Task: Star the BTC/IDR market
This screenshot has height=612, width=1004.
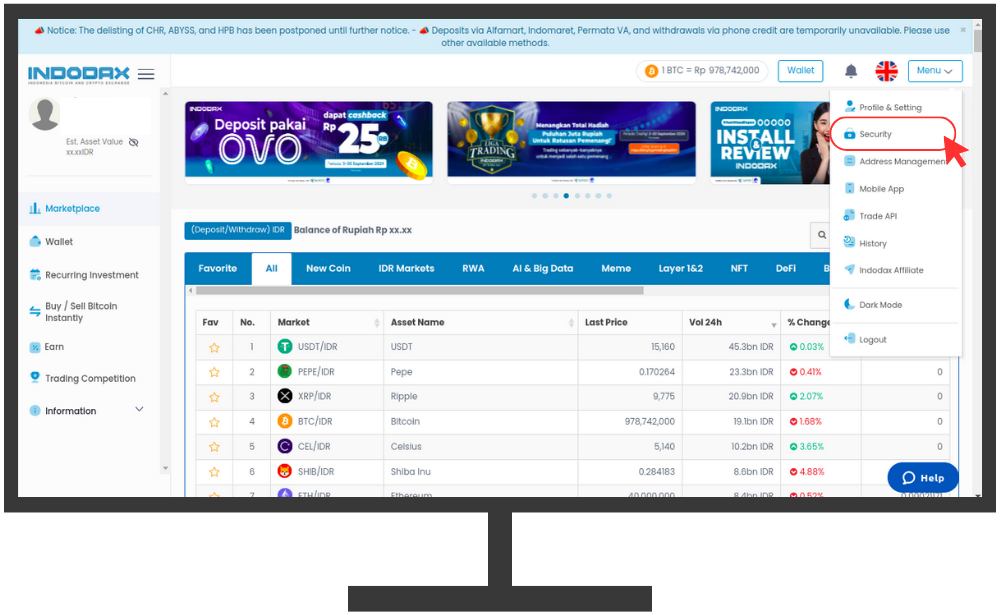Action: pos(214,422)
